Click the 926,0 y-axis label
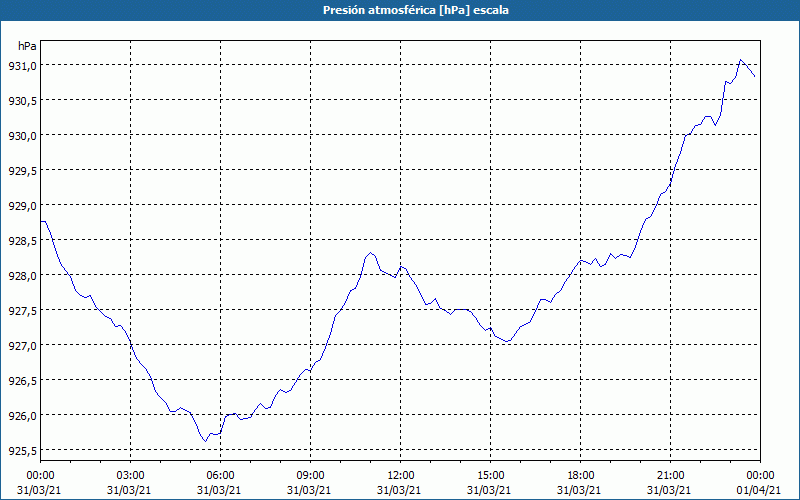800x500 pixels. click(x=22, y=415)
